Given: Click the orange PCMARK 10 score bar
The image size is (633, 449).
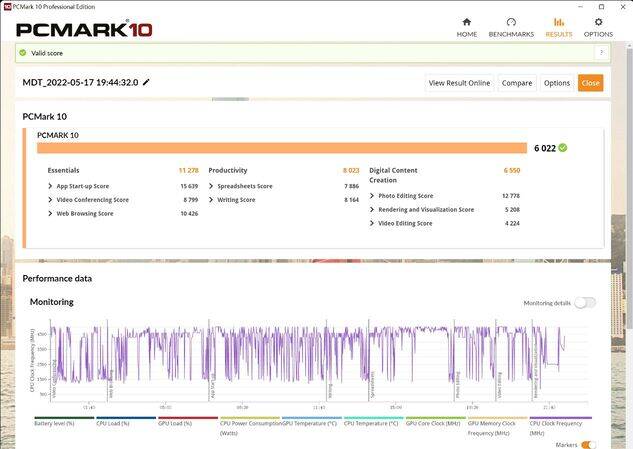Looking at the screenshot, I should pyautogui.click(x=282, y=148).
